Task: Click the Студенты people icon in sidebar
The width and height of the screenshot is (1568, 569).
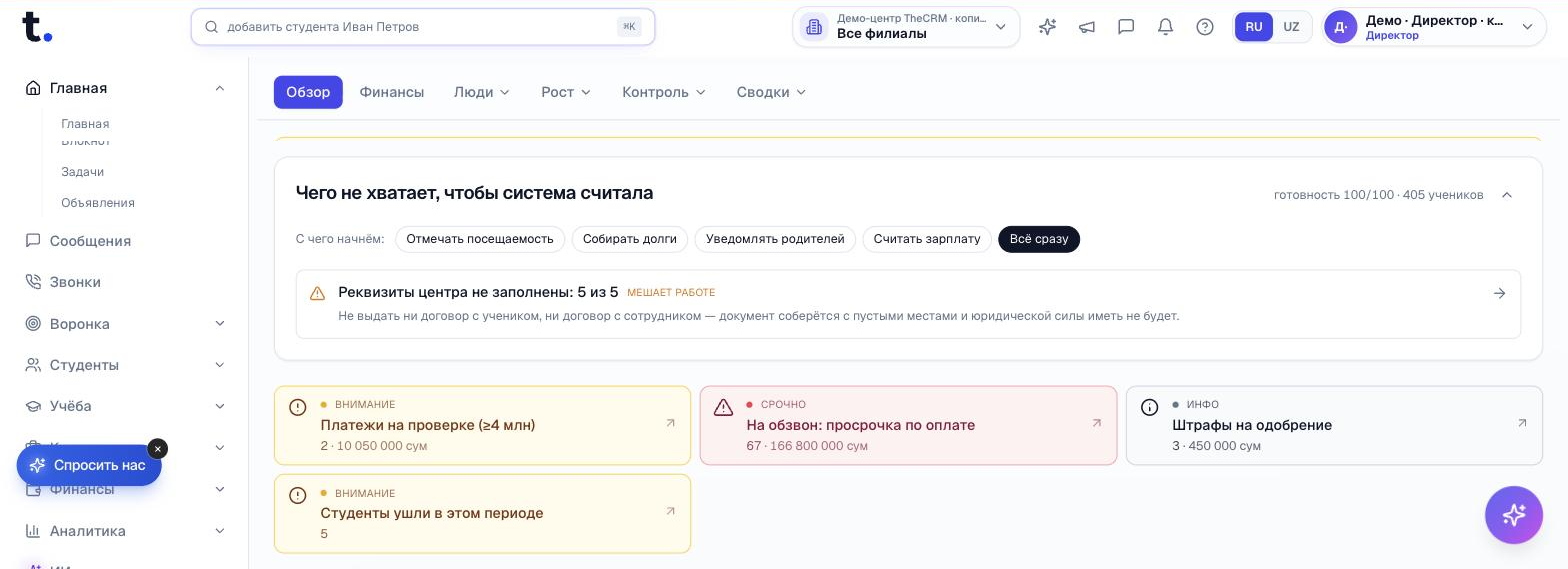Action: coord(33,365)
